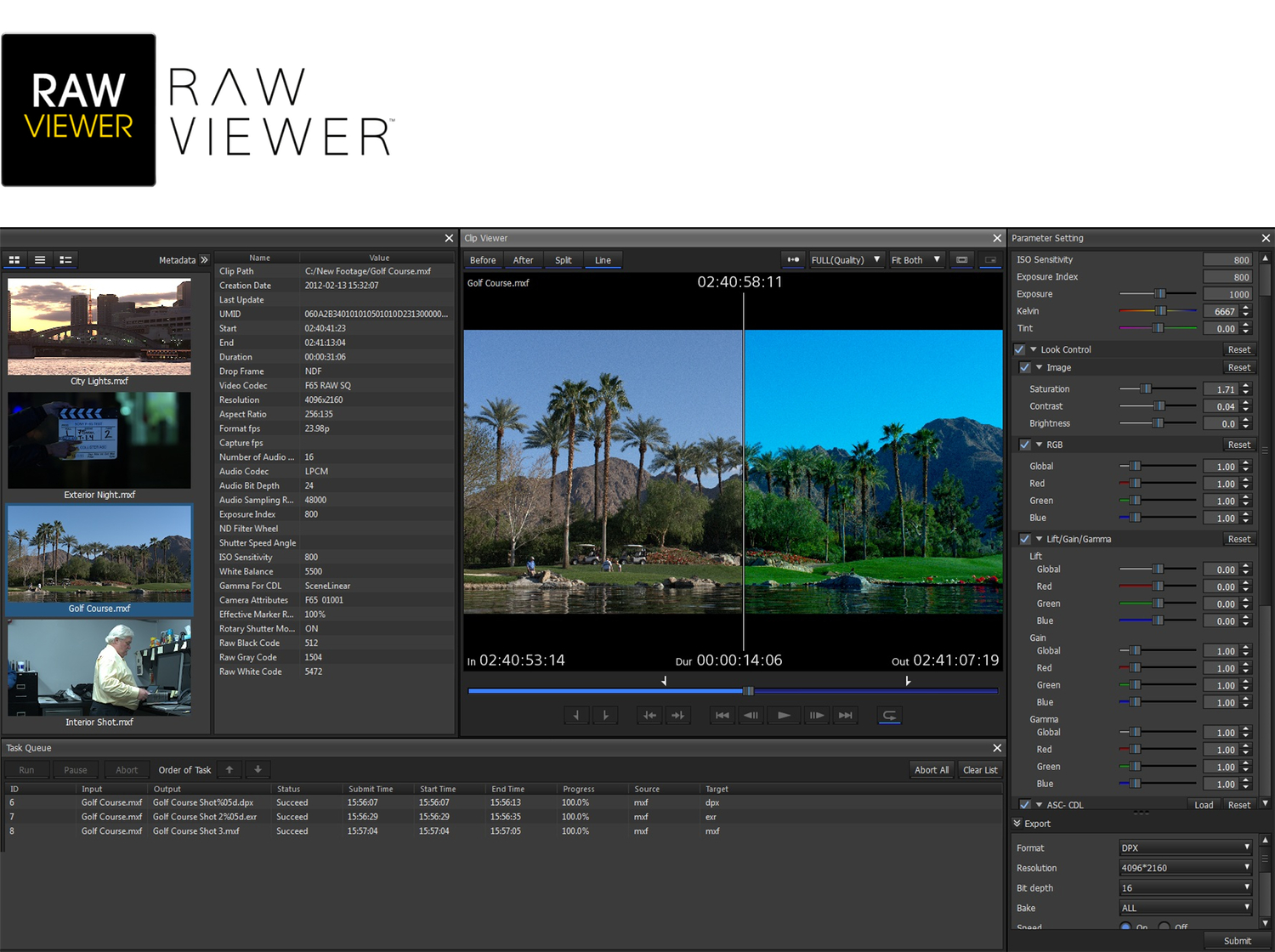Click the timeline playhead scrubber
Image resolution: width=1275 pixels, height=952 pixels.
pyautogui.click(x=749, y=691)
